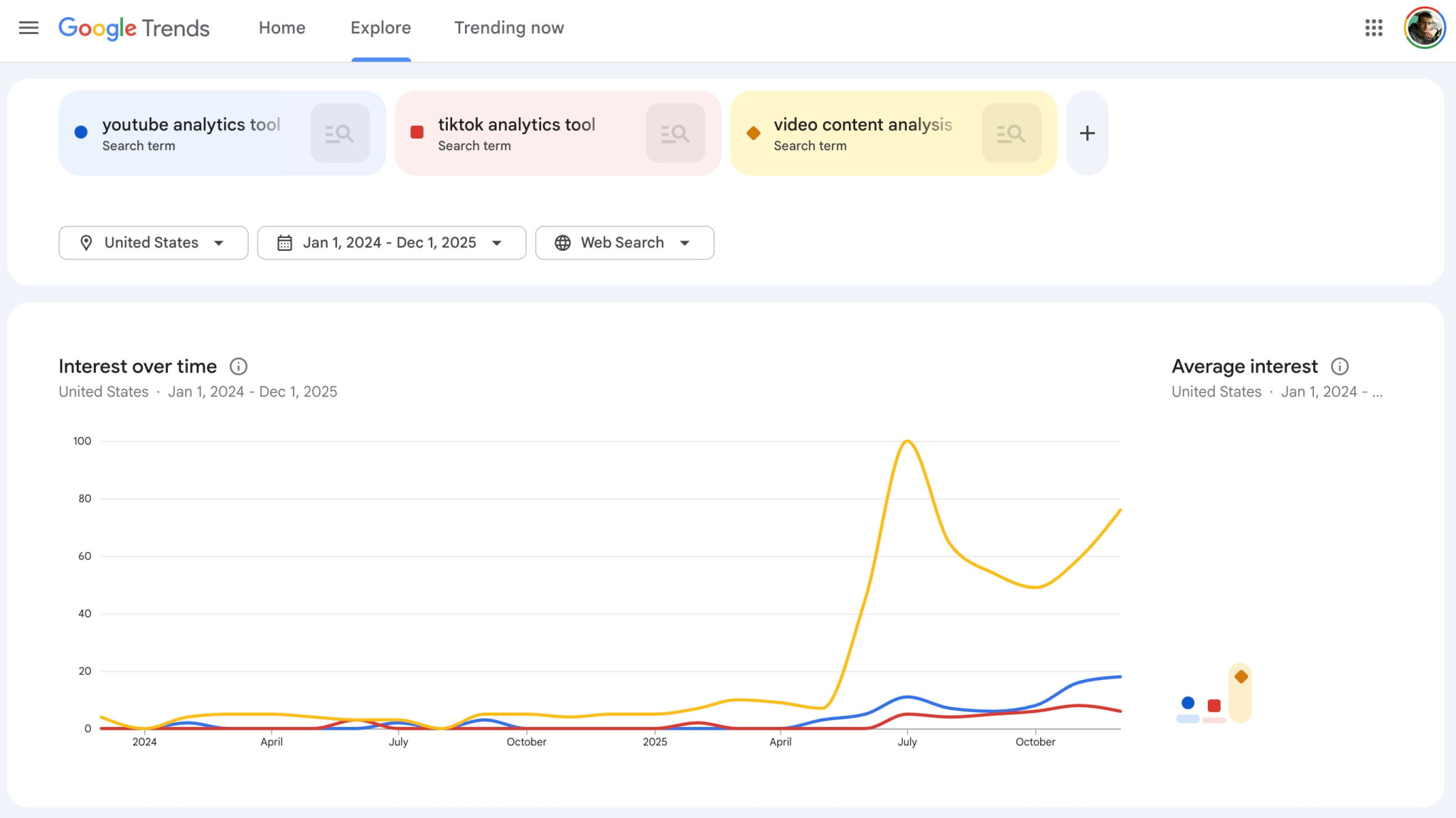Open the profile account avatar
The image size is (1456, 818).
1424,28
